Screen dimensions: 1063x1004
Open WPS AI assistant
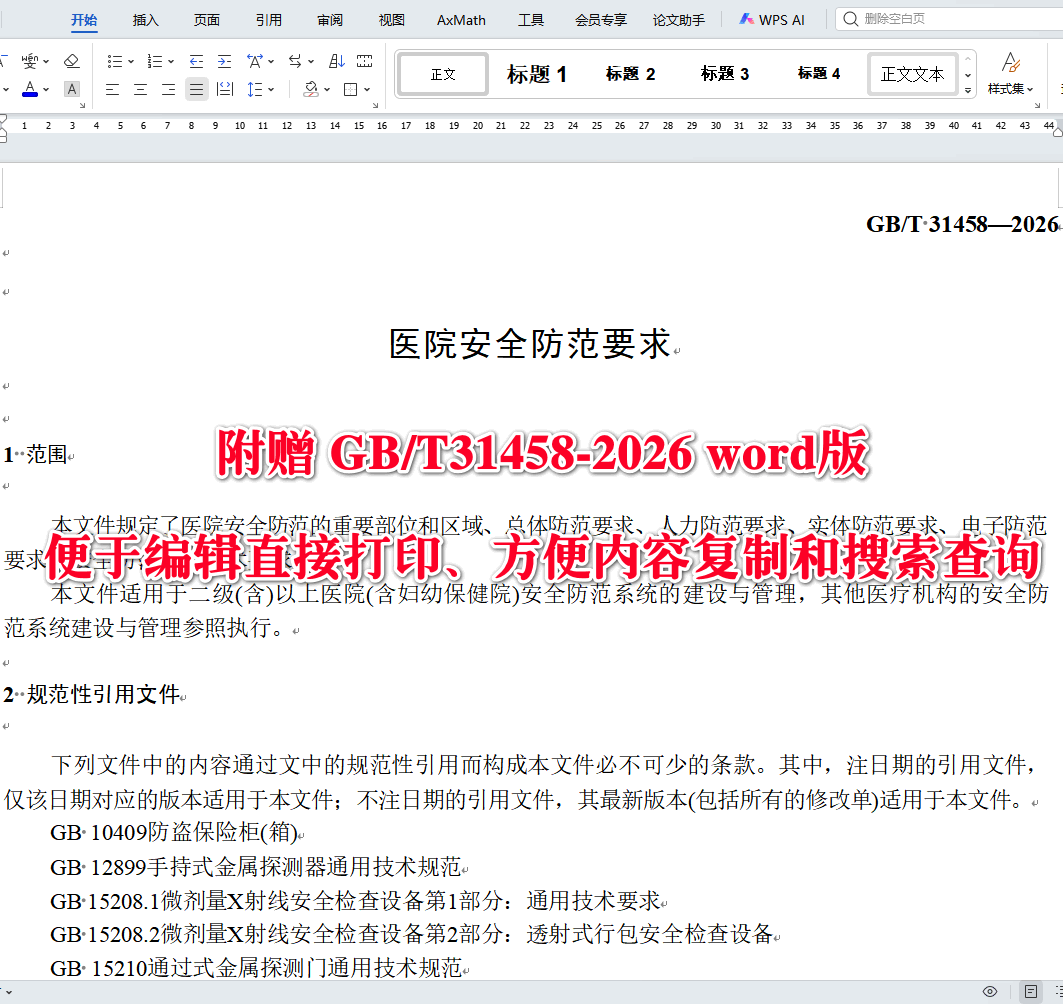coord(771,19)
